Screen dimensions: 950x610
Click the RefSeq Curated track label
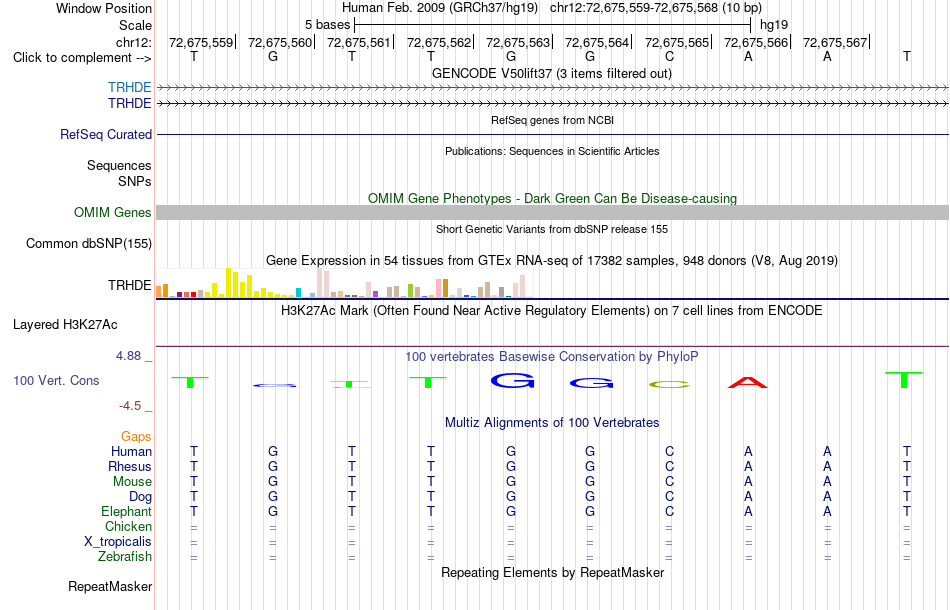[106, 134]
